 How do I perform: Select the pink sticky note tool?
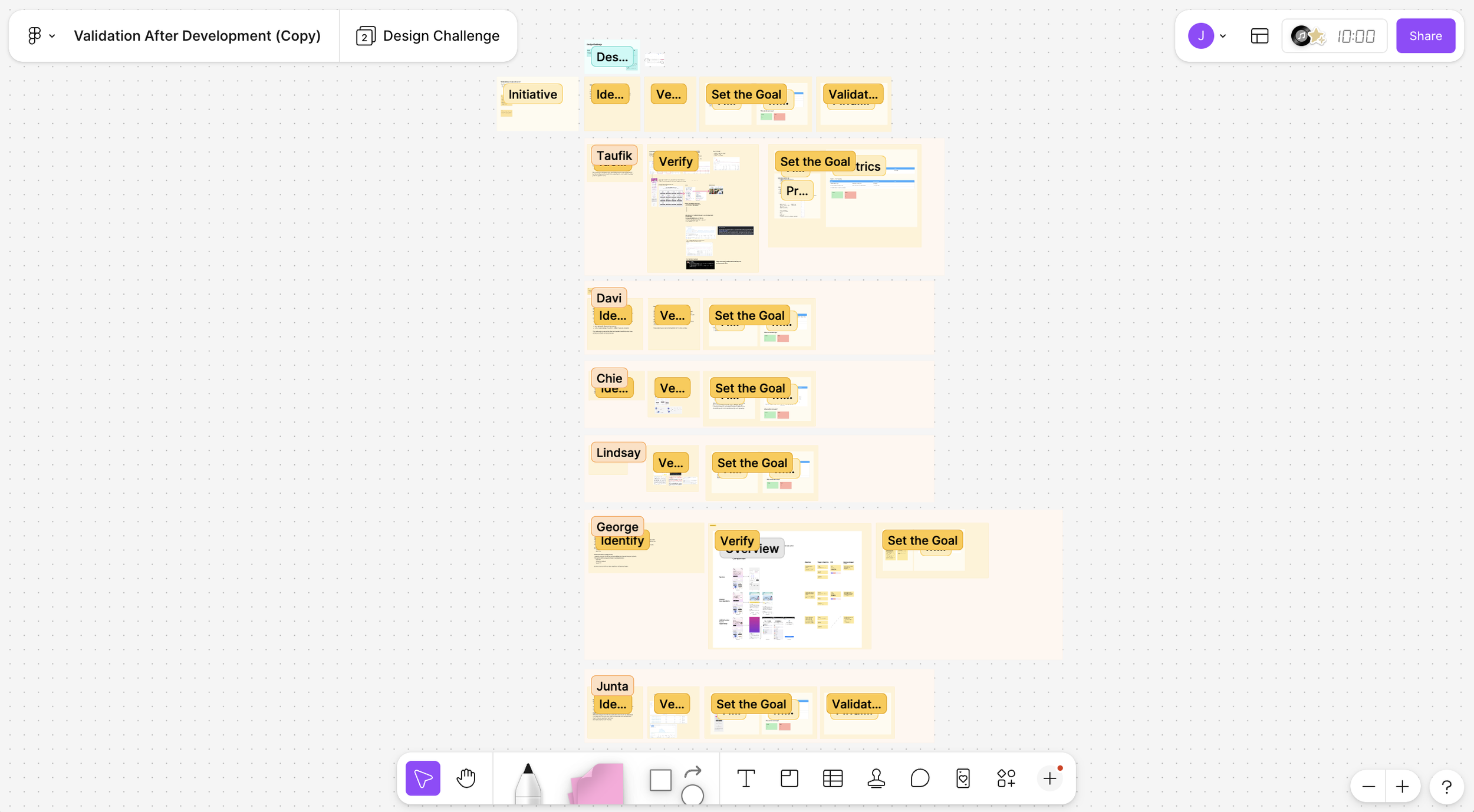[596, 784]
